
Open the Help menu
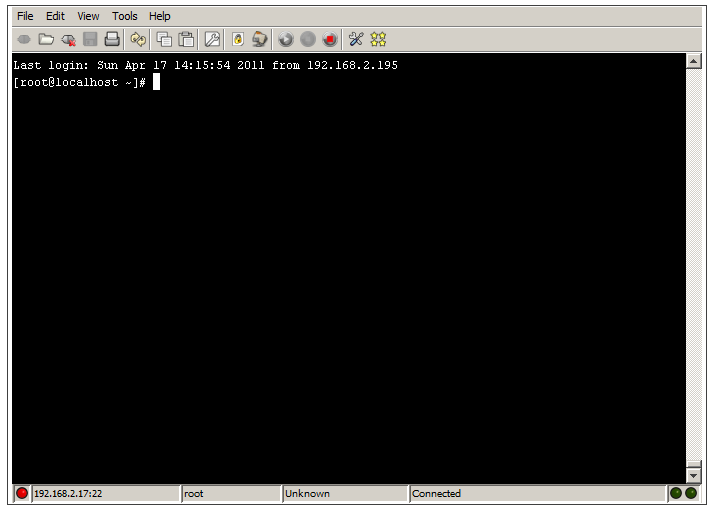tap(160, 16)
